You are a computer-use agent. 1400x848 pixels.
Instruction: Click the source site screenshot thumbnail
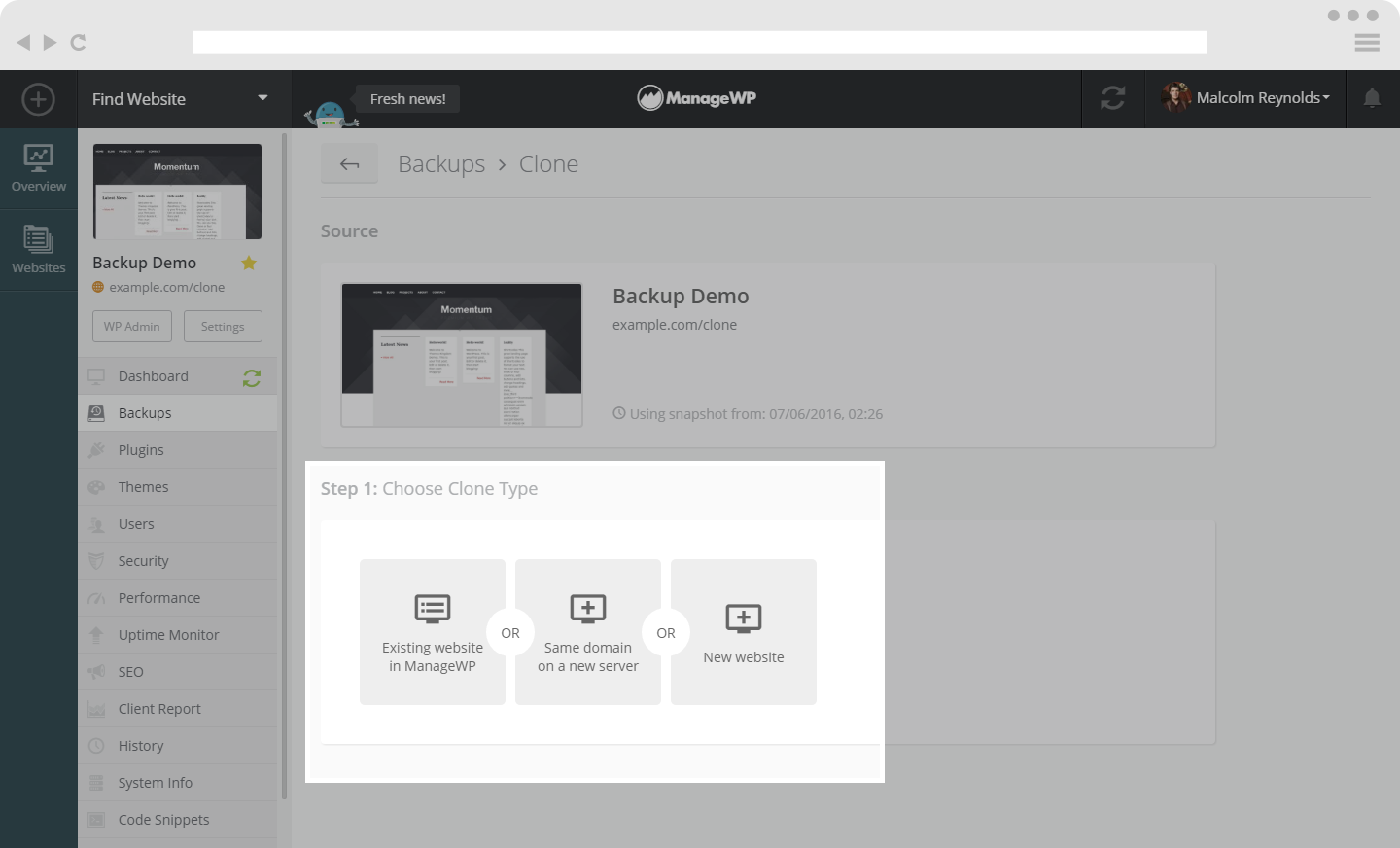[x=462, y=355]
